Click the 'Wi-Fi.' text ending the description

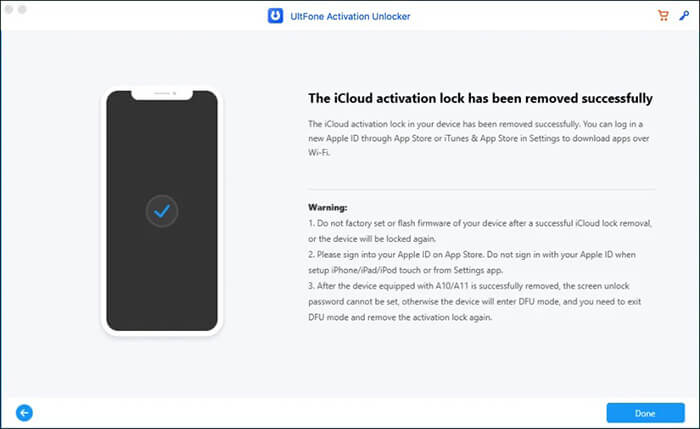[319, 153]
